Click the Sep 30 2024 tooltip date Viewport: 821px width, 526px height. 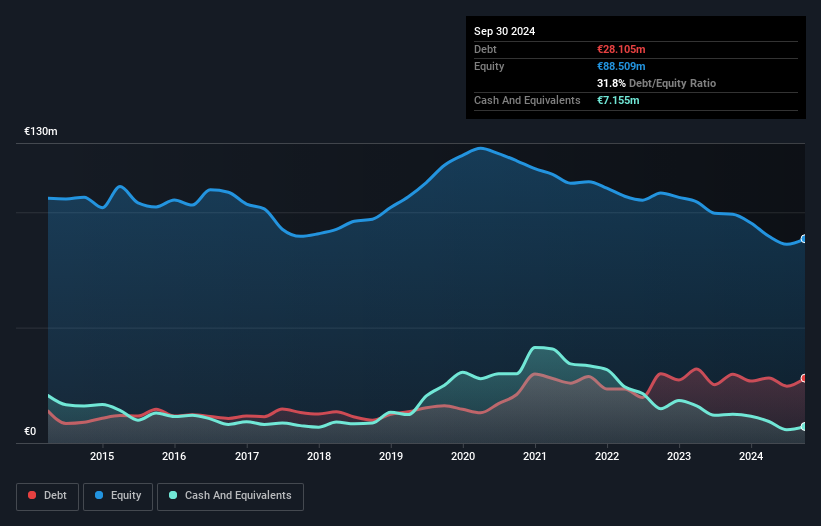coord(504,31)
